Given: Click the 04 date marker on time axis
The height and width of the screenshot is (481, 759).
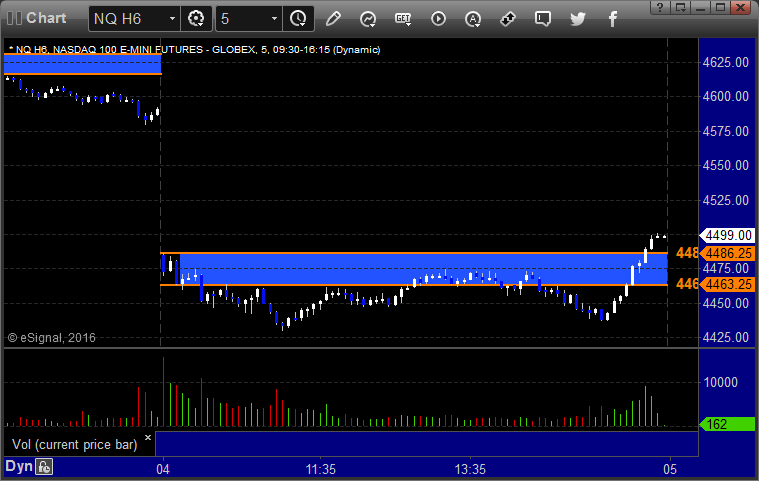Looking at the screenshot, I should (x=163, y=469).
